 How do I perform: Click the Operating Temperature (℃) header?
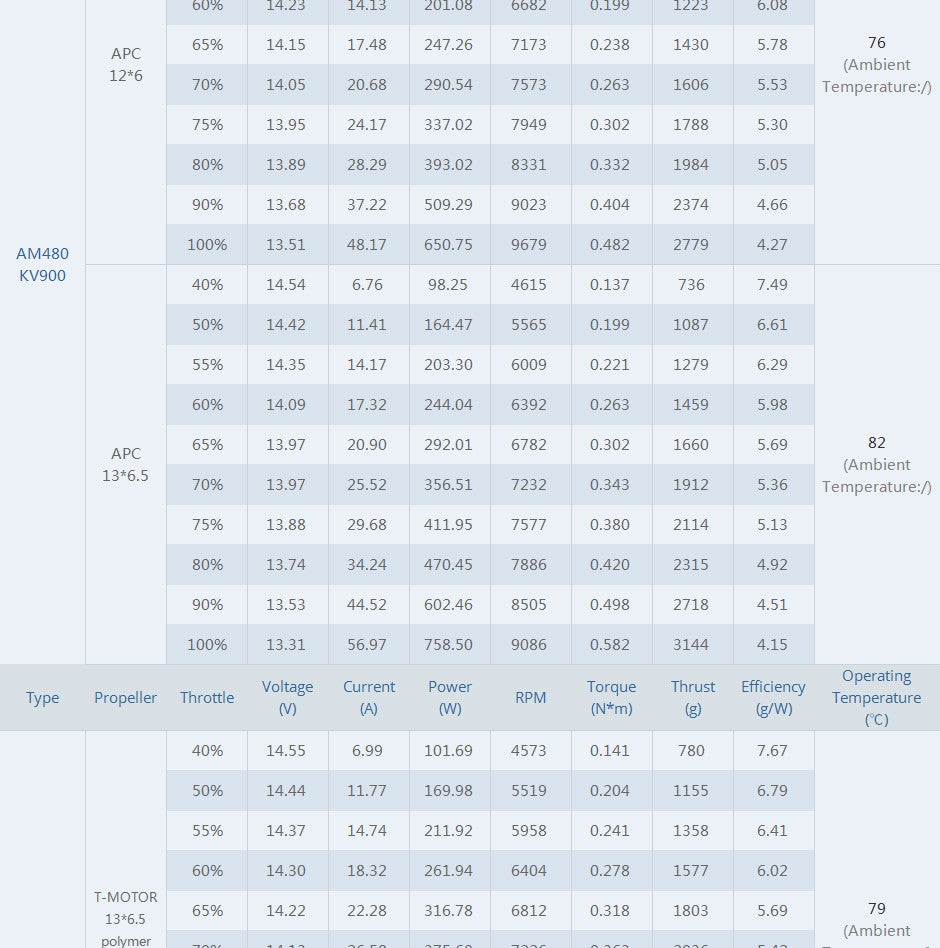pyautogui.click(x=877, y=698)
